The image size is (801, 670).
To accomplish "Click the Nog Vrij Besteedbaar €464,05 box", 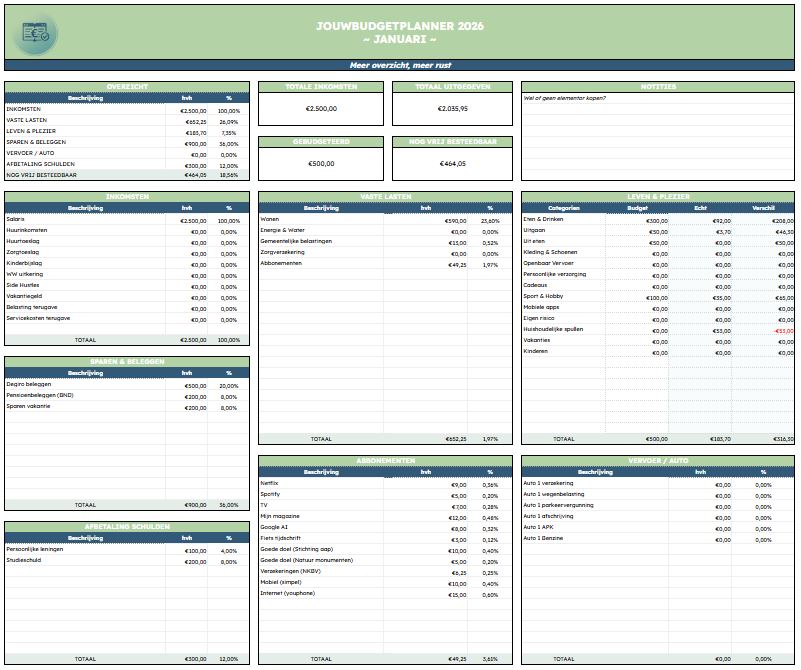I will [452, 164].
